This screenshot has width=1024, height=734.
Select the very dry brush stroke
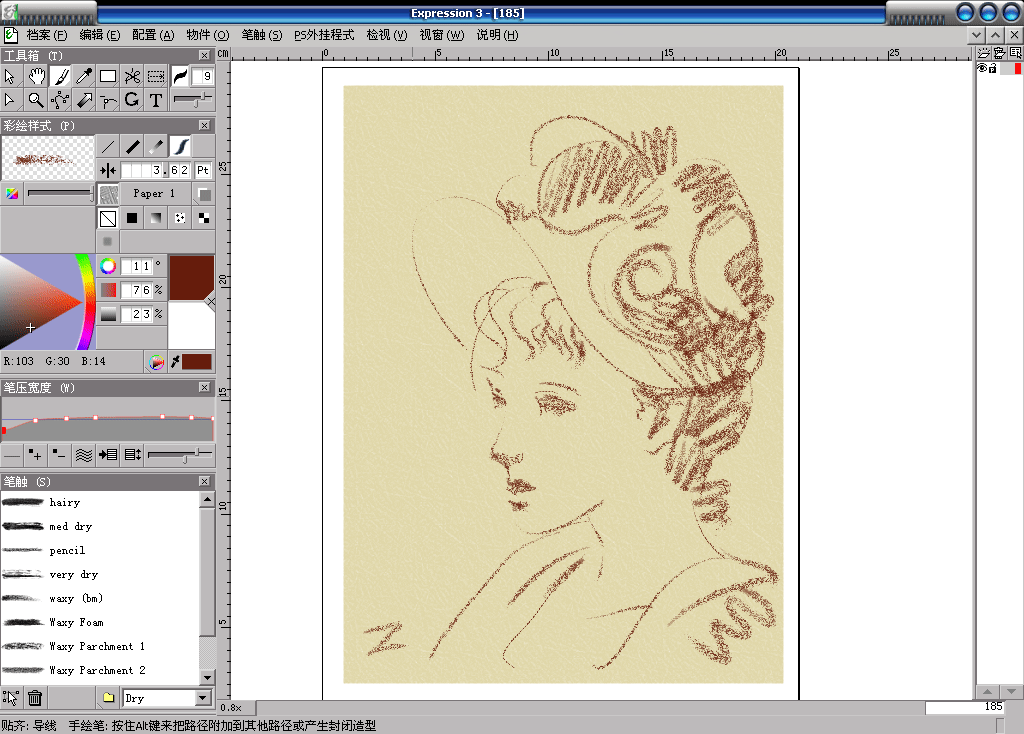point(100,575)
